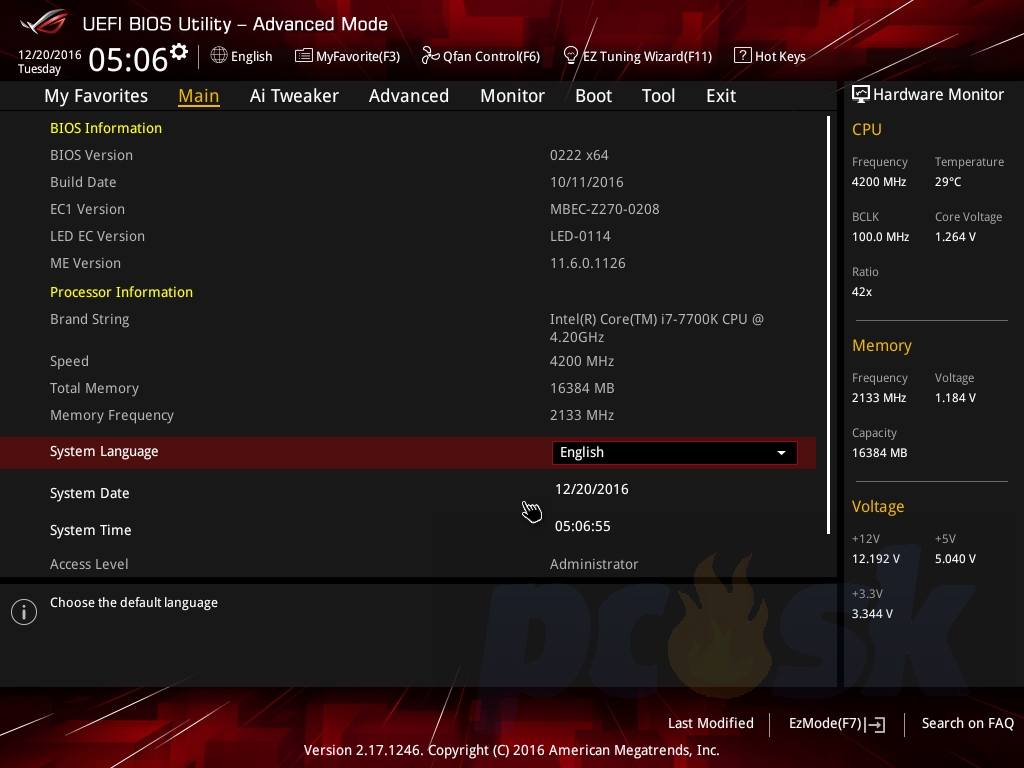The height and width of the screenshot is (768, 1024).
Task: Click the Processor Information section heading
Action: click(x=121, y=292)
